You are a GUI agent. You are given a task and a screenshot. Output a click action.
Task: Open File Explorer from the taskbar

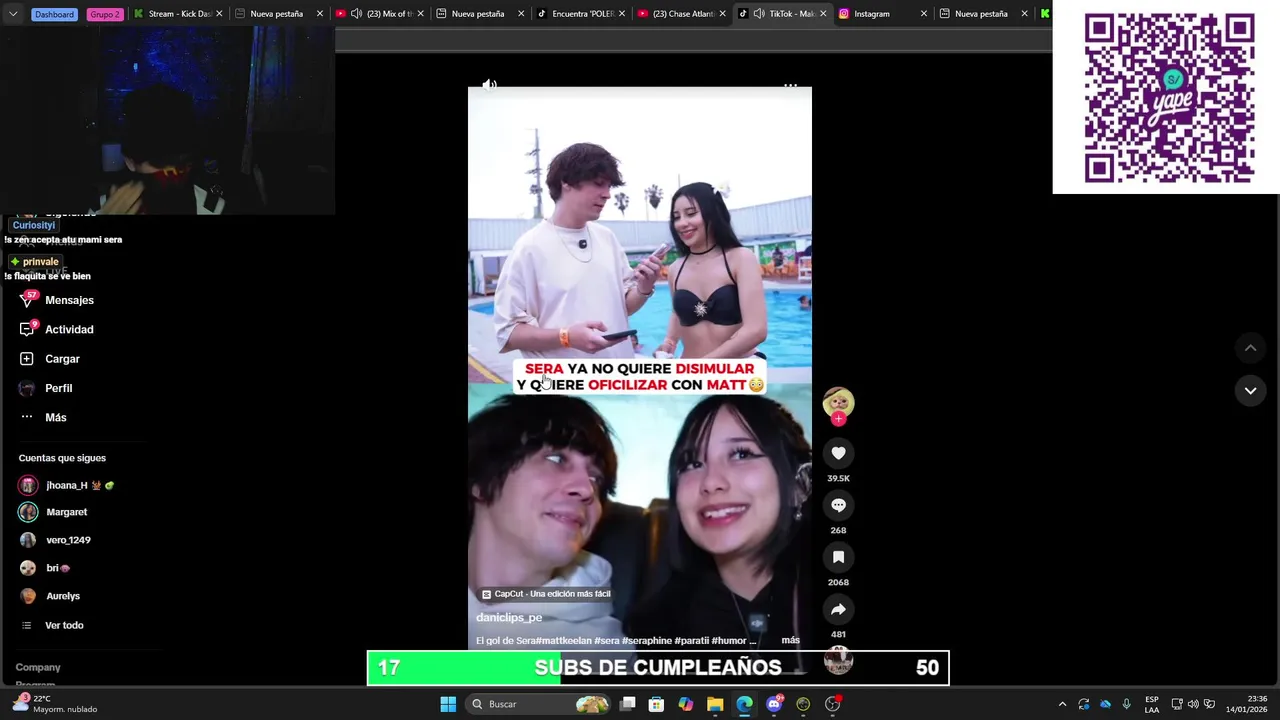[715, 704]
